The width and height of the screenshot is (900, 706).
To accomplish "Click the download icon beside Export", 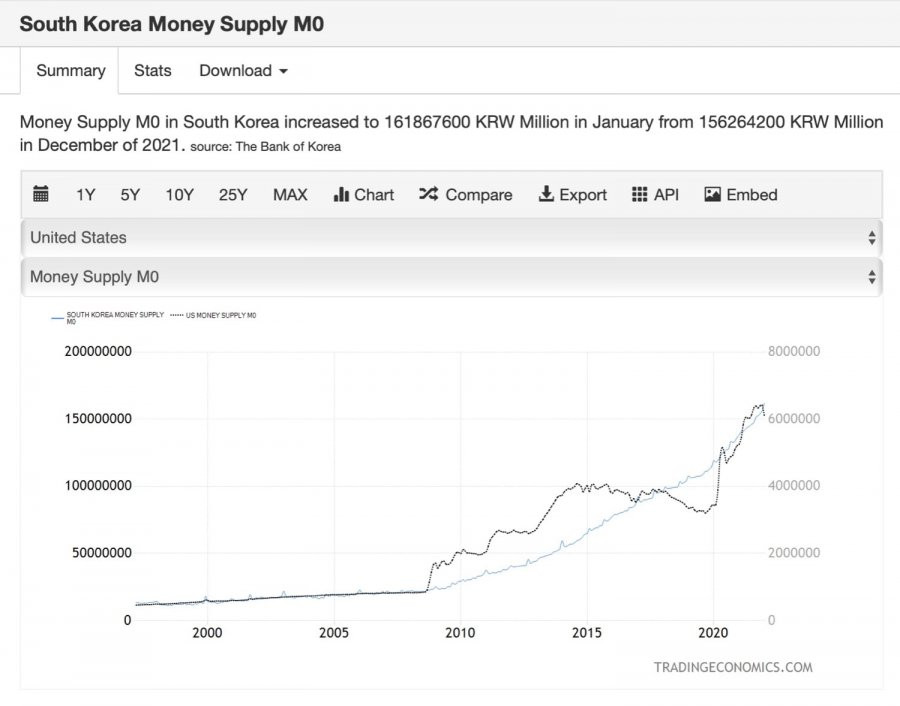I will (546, 194).
